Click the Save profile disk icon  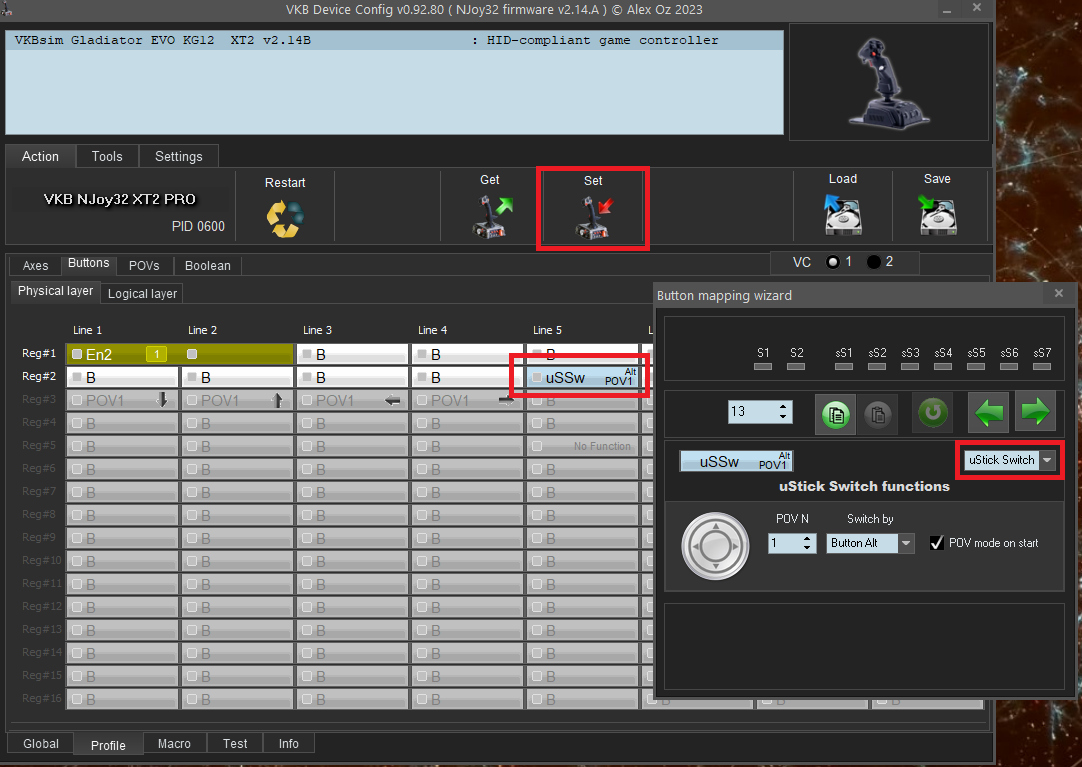click(937, 215)
